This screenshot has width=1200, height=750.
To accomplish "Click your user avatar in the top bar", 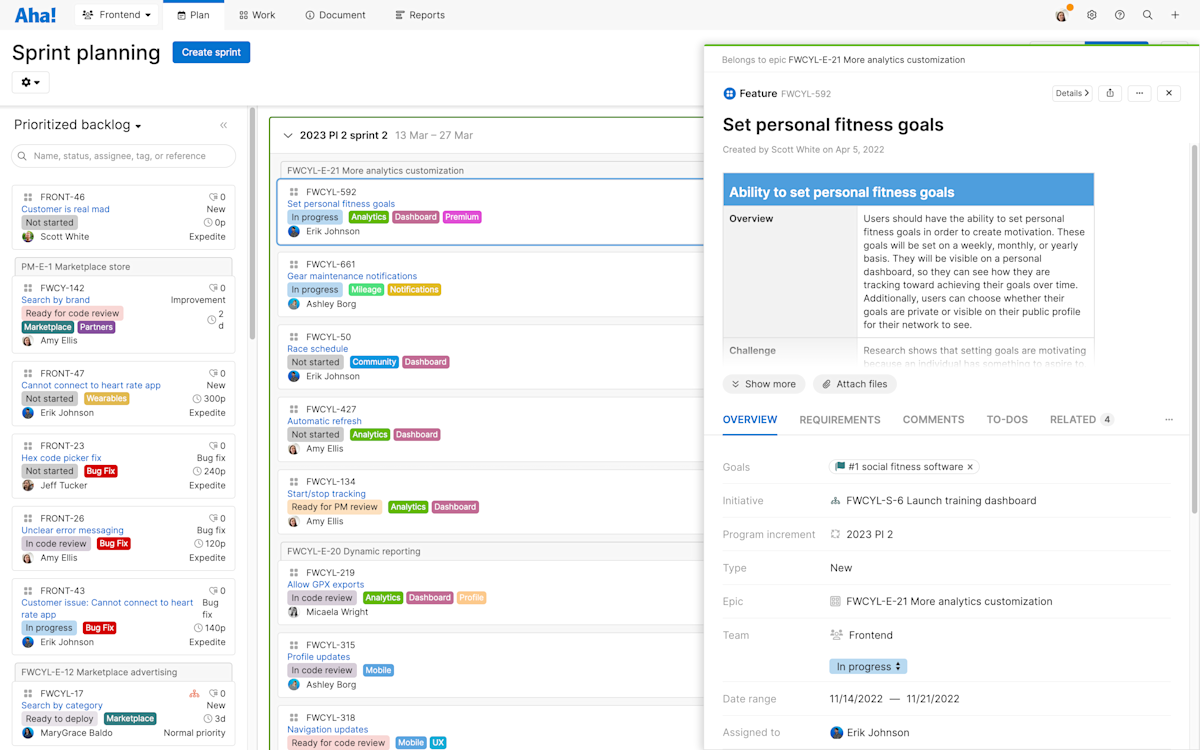I will 1060,15.
